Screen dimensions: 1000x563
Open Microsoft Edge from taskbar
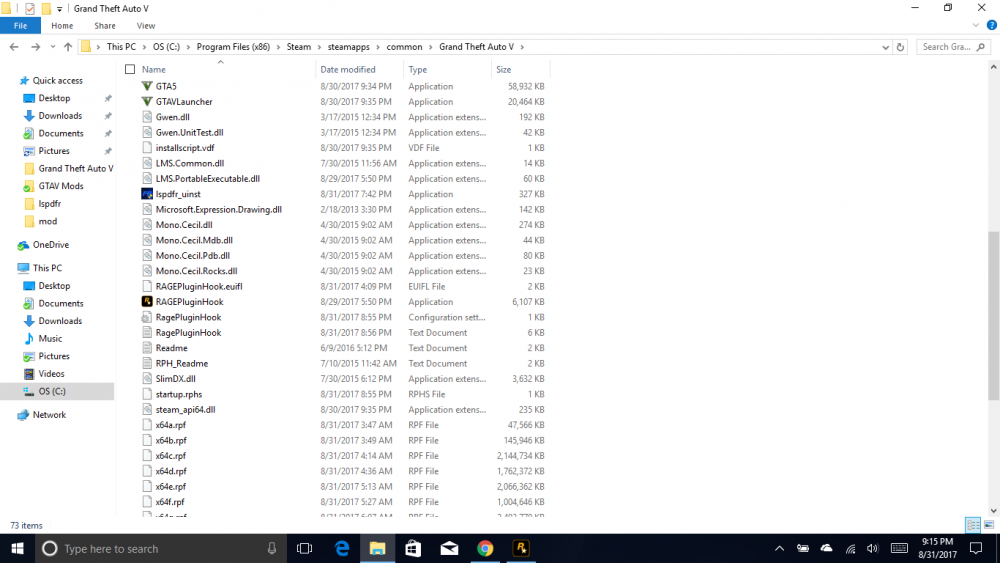[342, 548]
